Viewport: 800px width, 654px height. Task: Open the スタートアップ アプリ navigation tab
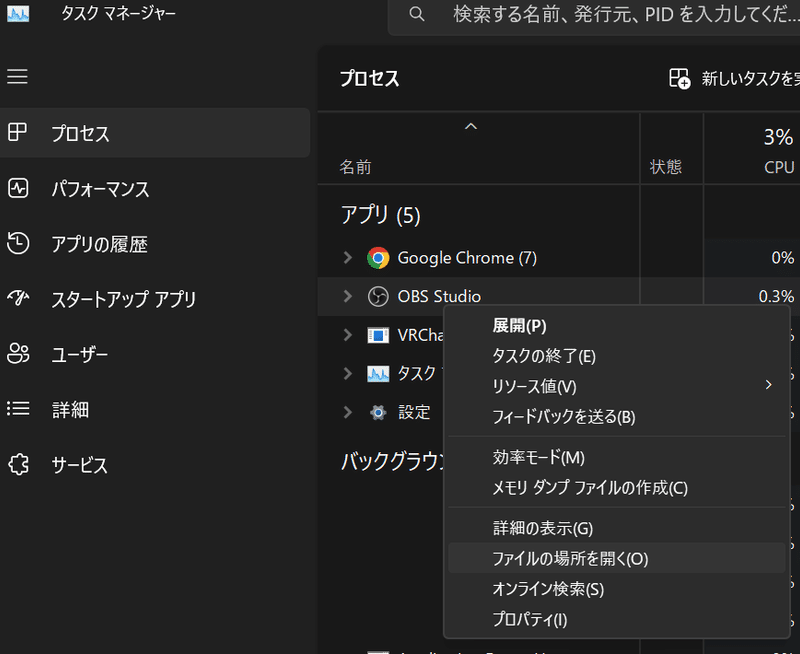point(155,299)
